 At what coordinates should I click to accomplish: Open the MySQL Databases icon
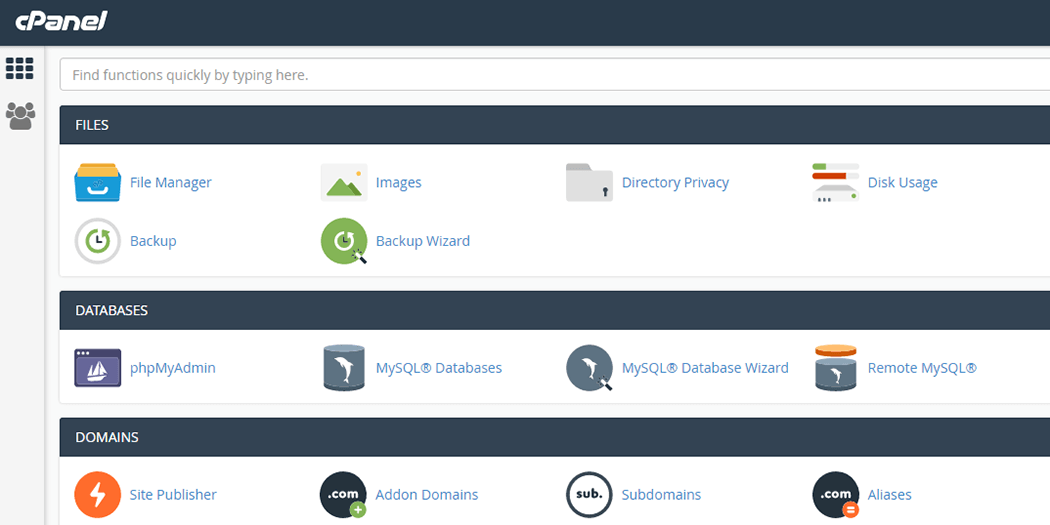click(343, 368)
